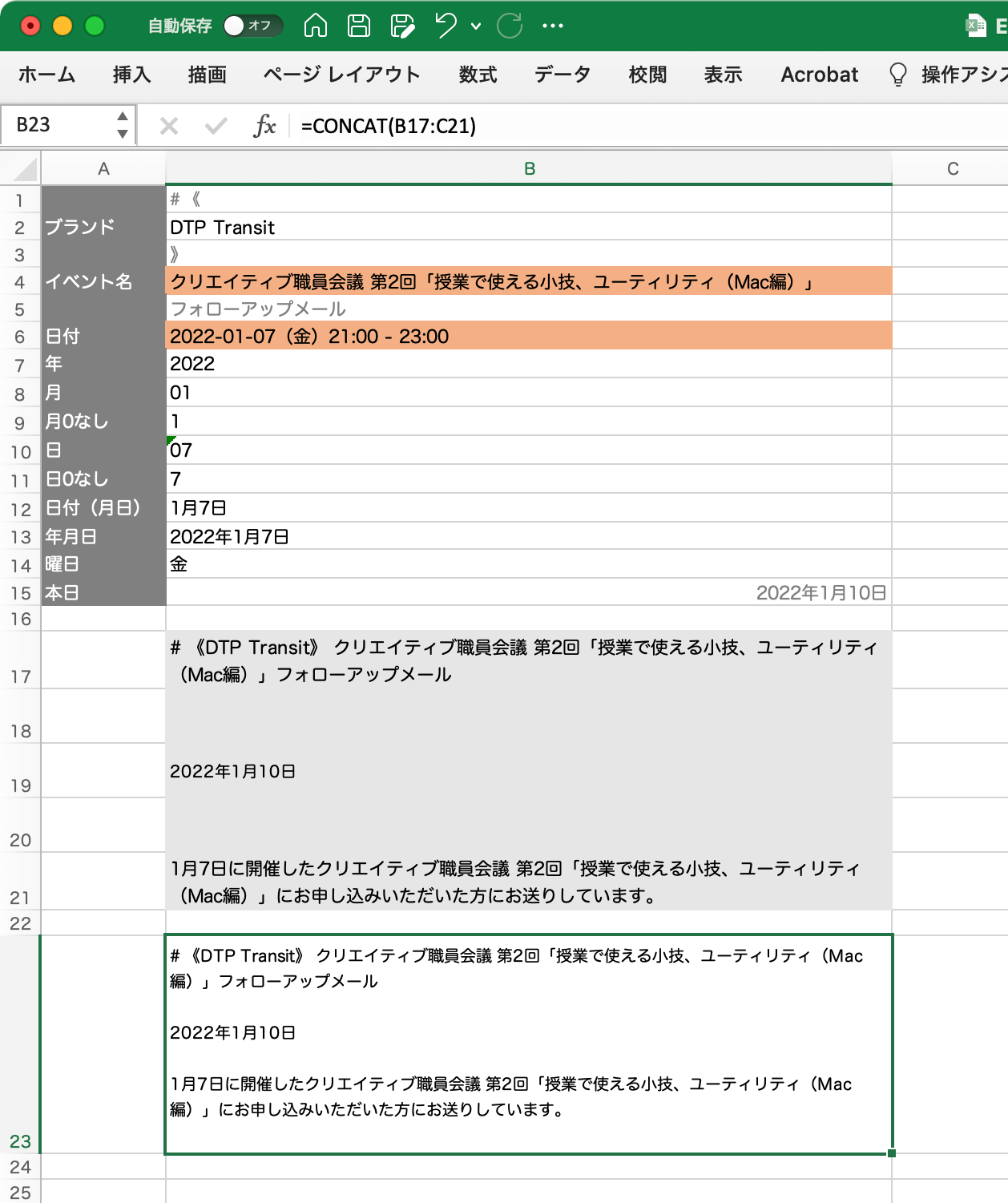This screenshot has height=1203, width=1008.
Task: Click gray cell B17 with heading text
Action: pyautogui.click(x=529, y=660)
